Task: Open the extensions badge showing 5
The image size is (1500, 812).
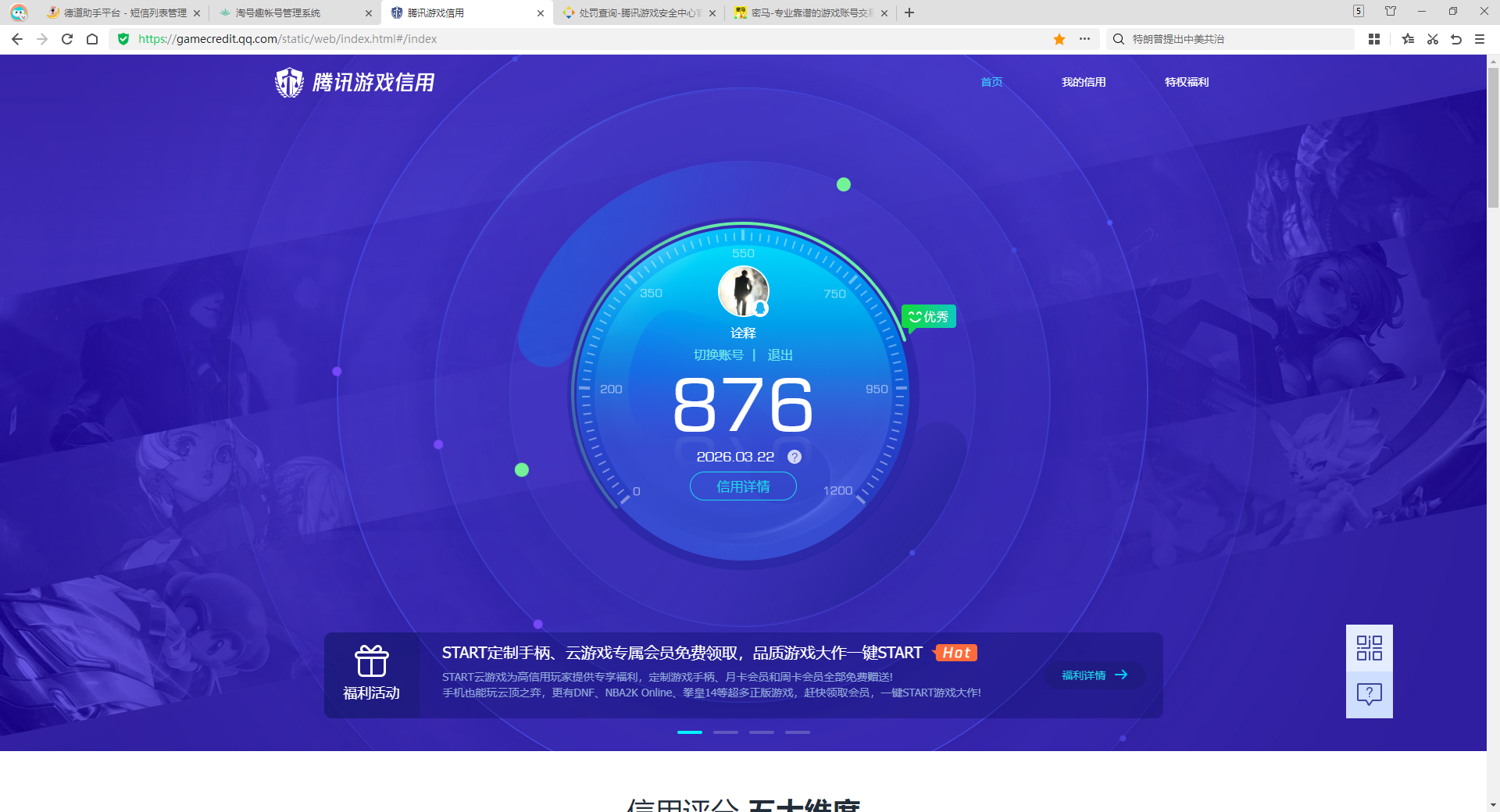Action: (1359, 12)
